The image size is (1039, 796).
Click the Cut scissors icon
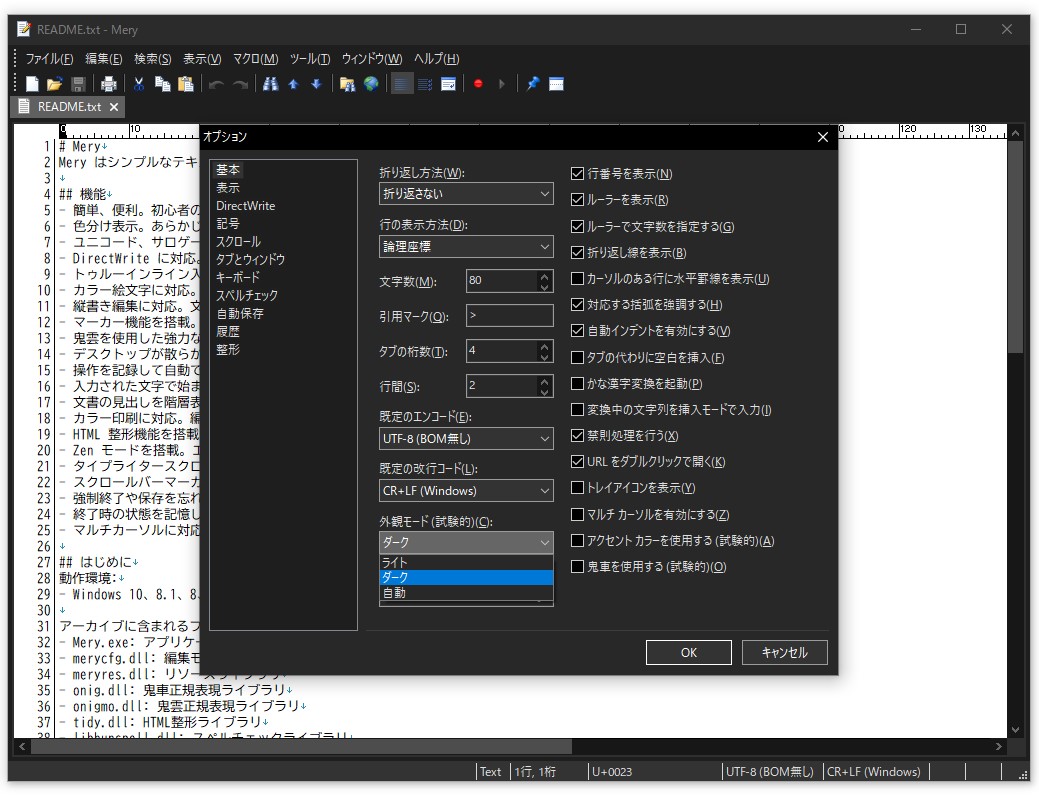coord(138,84)
